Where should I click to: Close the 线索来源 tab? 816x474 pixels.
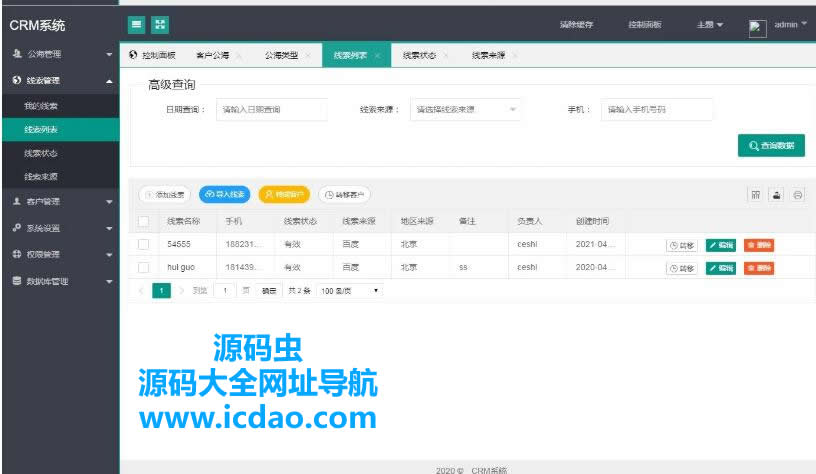tap(515, 56)
